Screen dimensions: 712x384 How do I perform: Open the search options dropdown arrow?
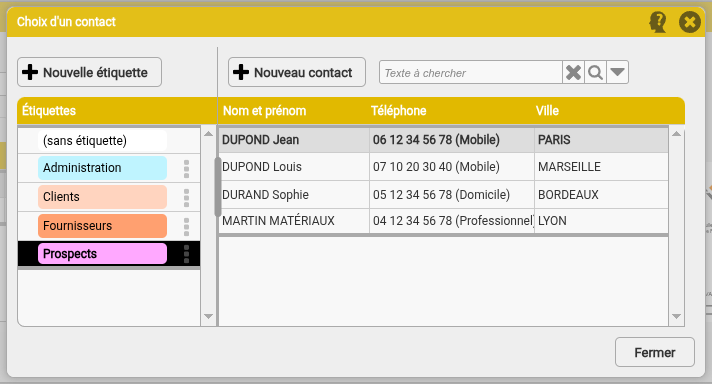coord(618,73)
